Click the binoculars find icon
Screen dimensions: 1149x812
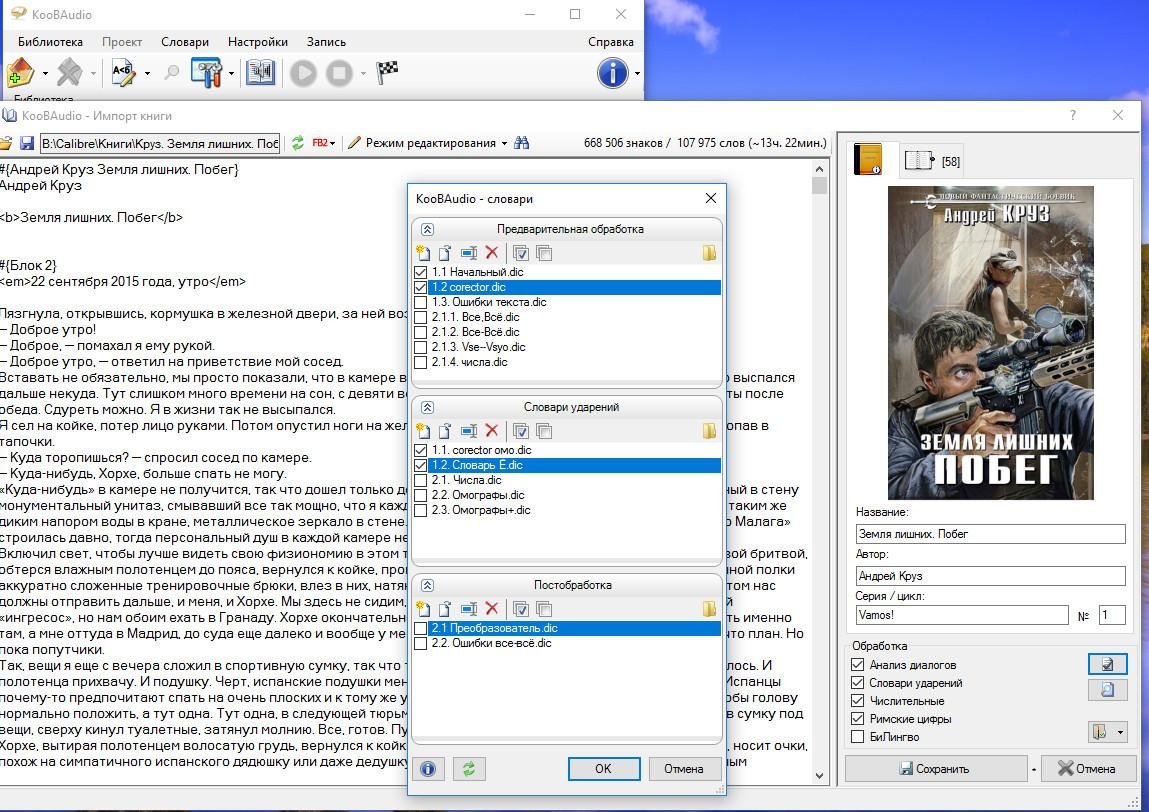click(x=522, y=143)
